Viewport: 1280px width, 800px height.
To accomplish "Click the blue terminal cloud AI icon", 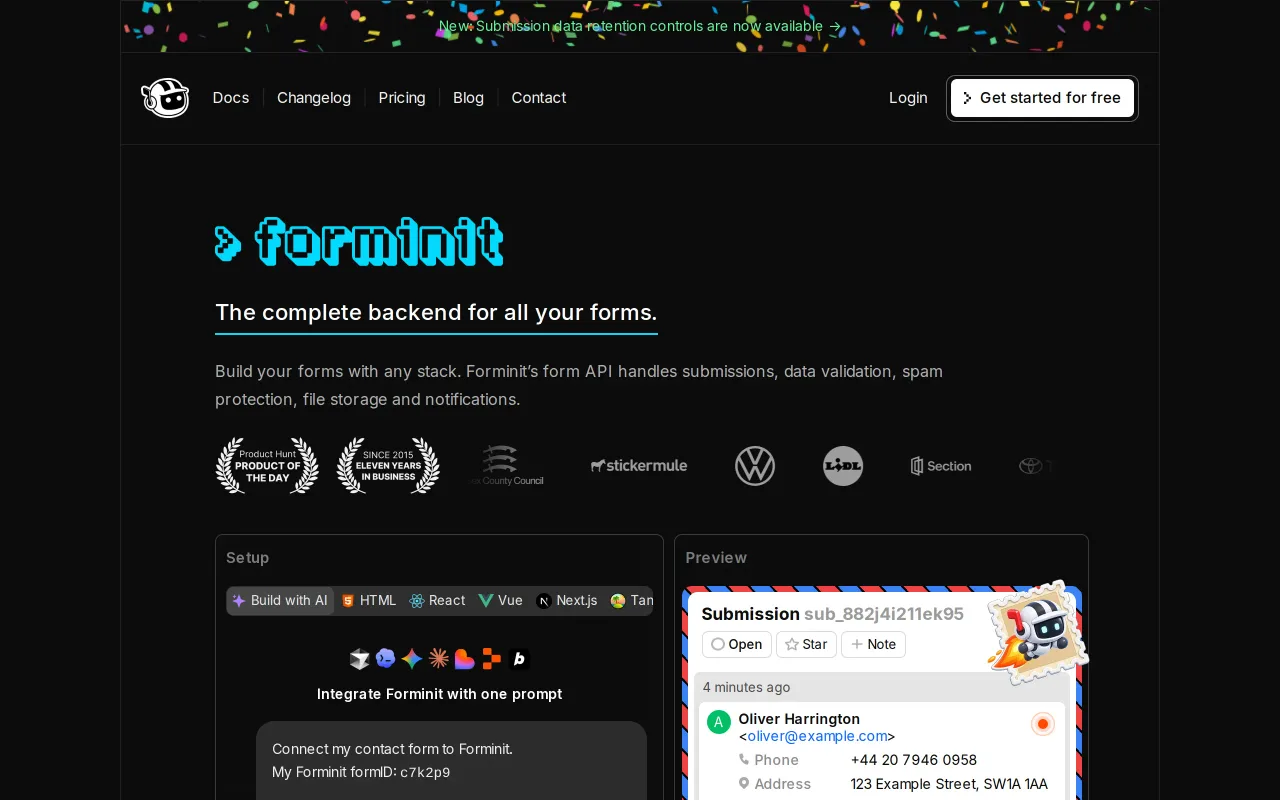I will [386, 659].
